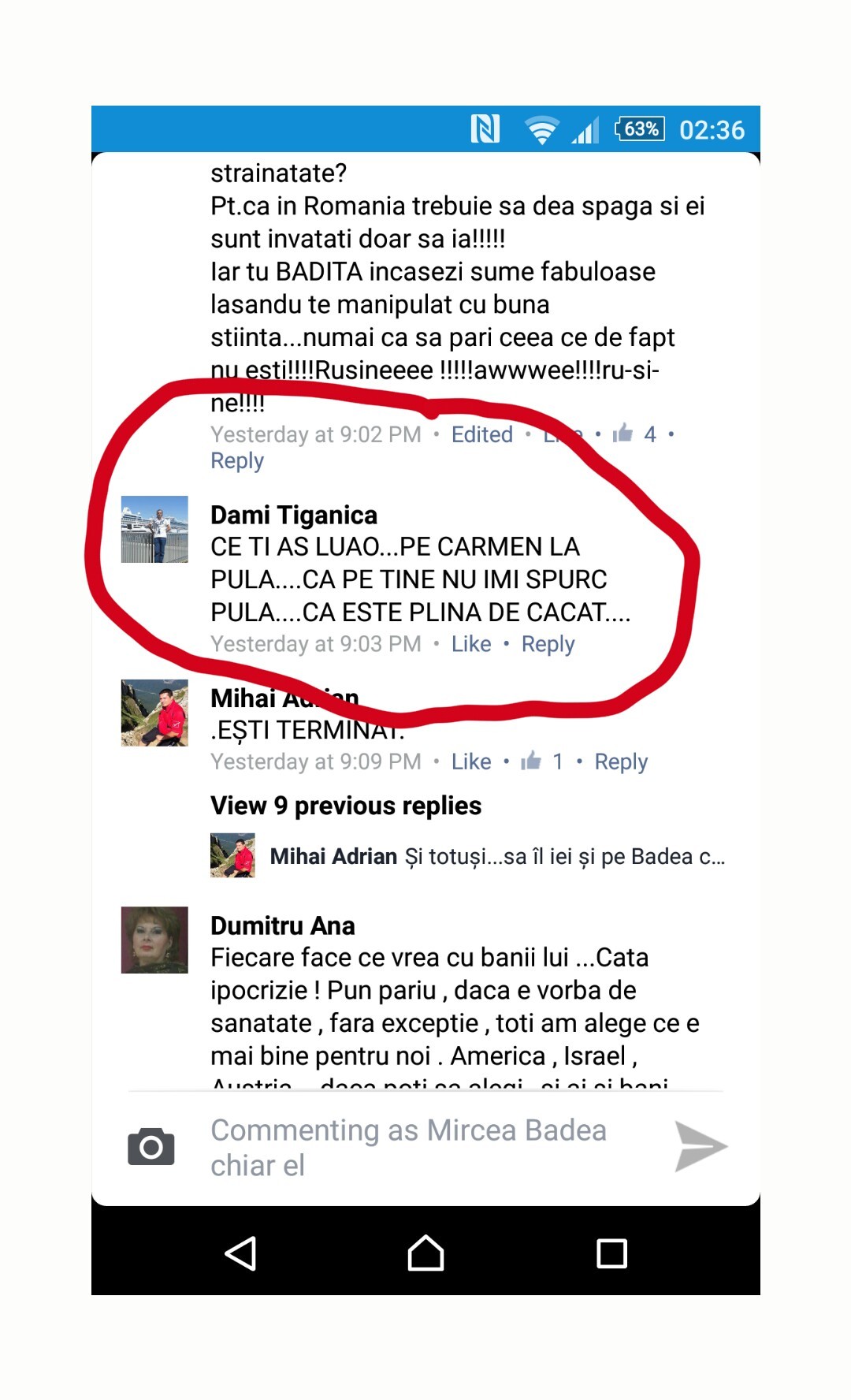Image resolution: width=851 pixels, height=1400 pixels.
Task: Tap the Android back navigation button
Action: click(240, 1253)
